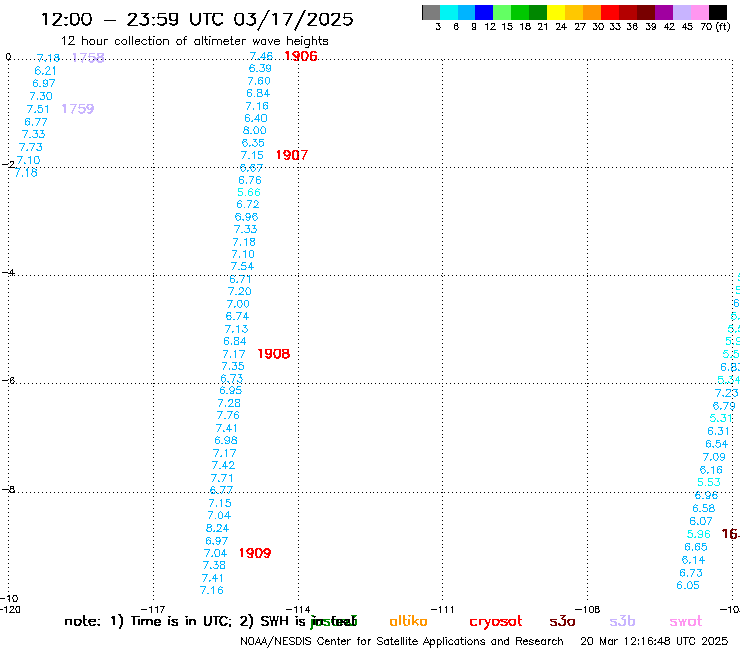Click the -117 longitude axis label

tap(153, 609)
